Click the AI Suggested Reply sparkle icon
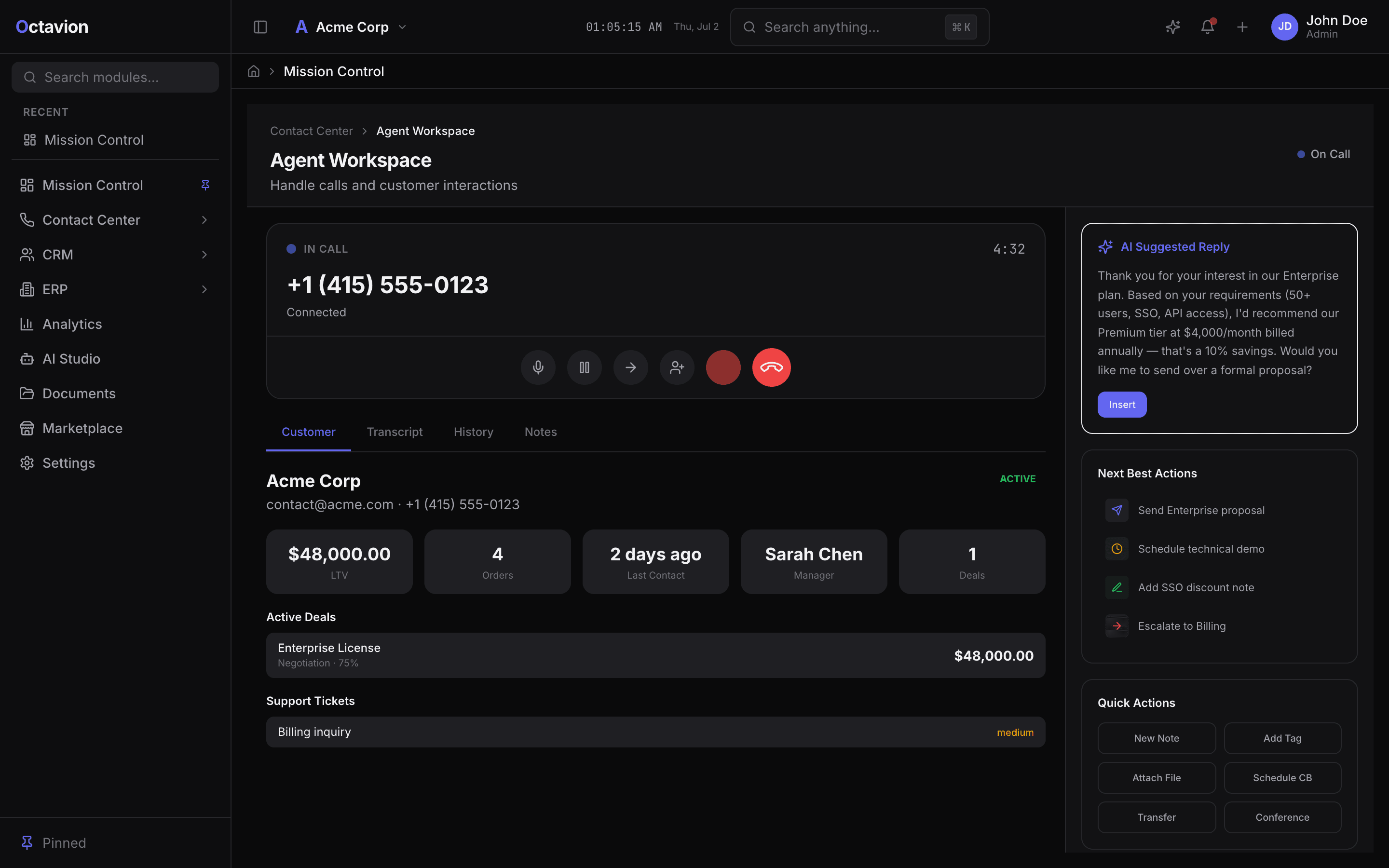Viewport: 1389px width, 868px height. pyautogui.click(x=1105, y=247)
